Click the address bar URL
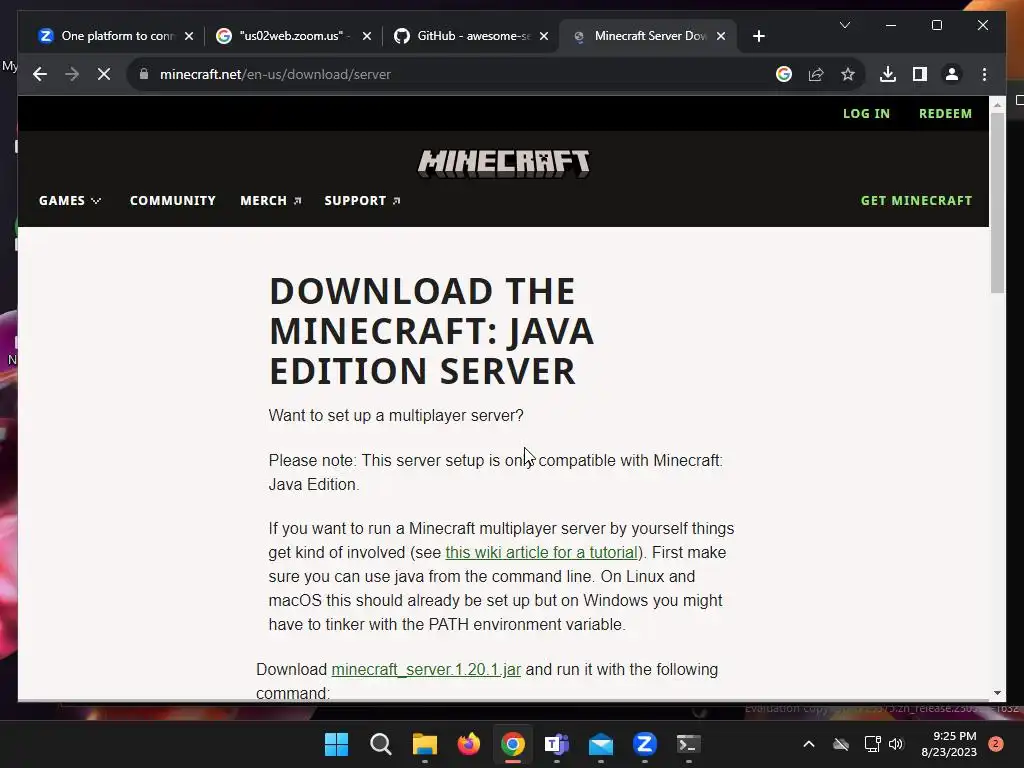 (x=275, y=74)
